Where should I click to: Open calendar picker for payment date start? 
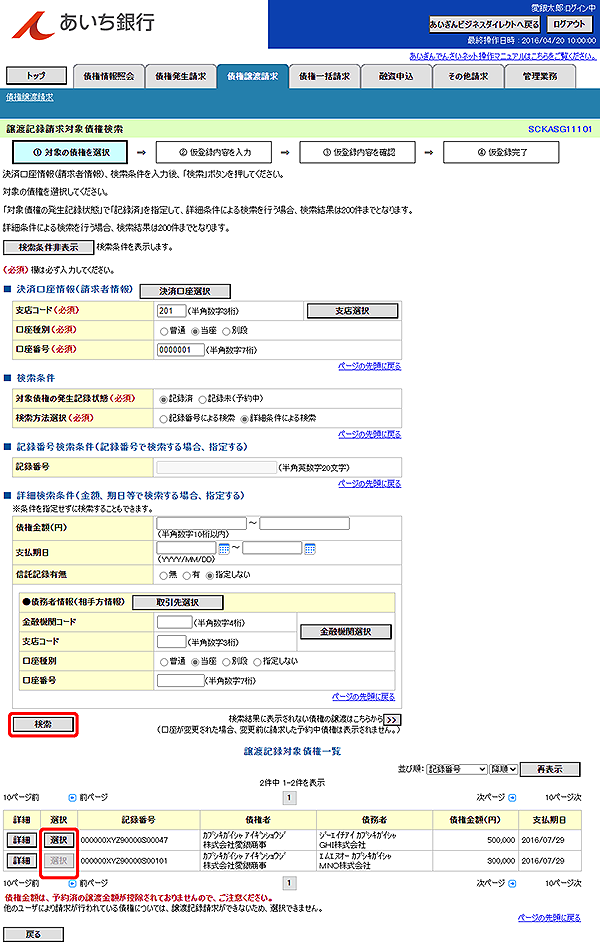click(224, 549)
